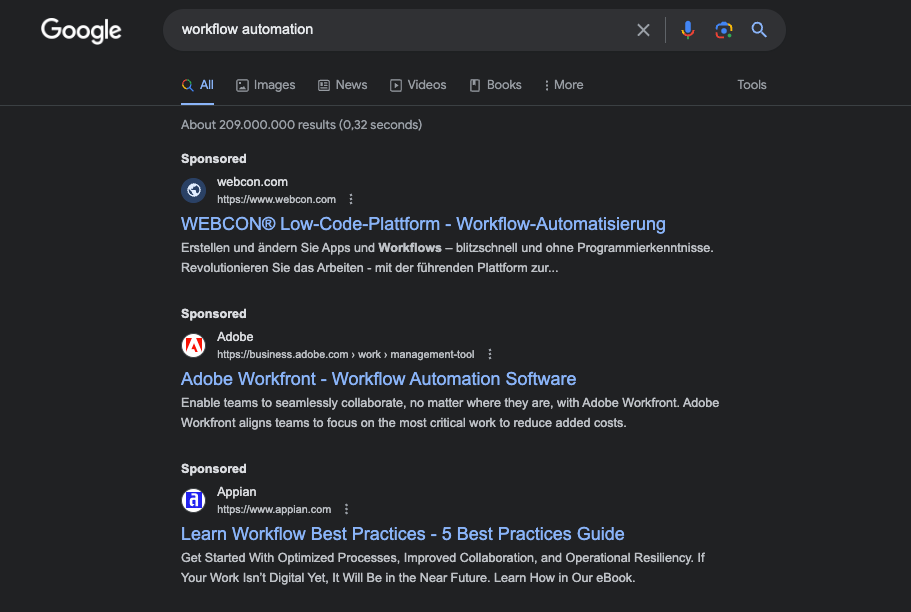The width and height of the screenshot is (911, 612).
Task: Switch to Images tab
Action: pos(266,85)
